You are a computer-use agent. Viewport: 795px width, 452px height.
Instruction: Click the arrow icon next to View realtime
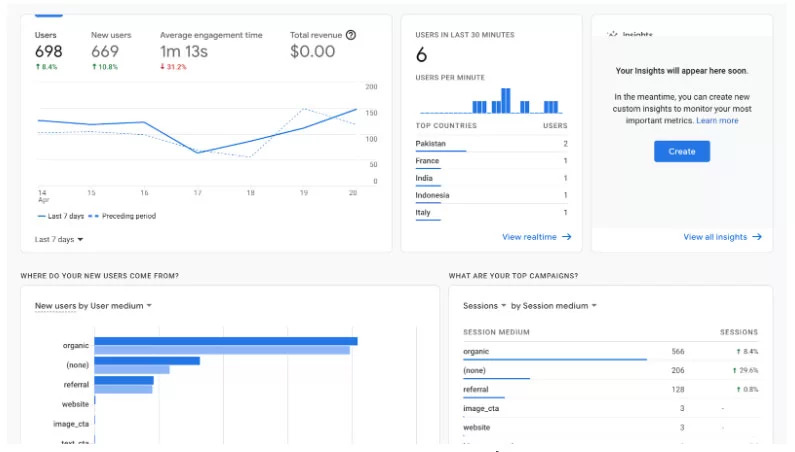(x=566, y=237)
